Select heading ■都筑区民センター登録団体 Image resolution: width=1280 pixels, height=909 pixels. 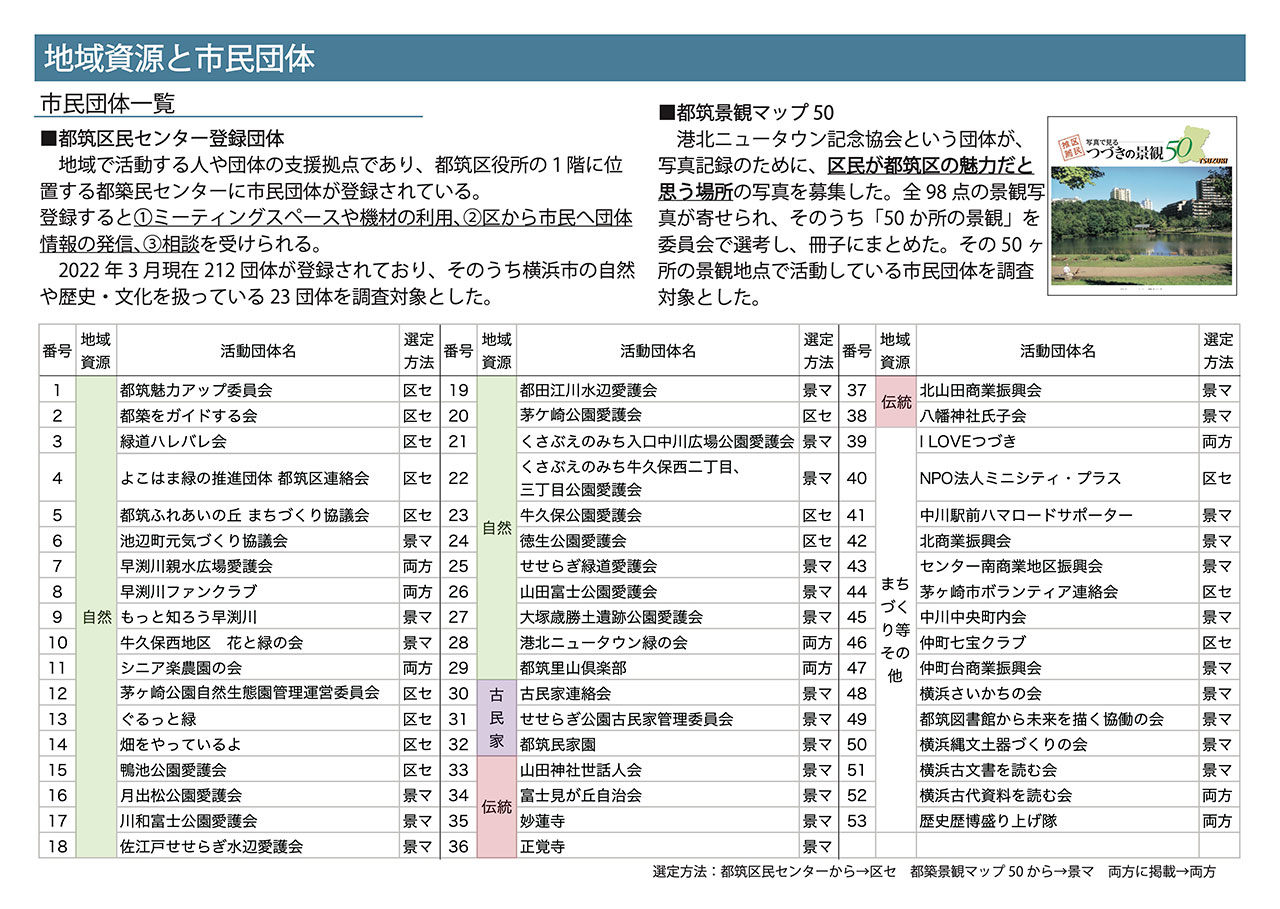164,138
